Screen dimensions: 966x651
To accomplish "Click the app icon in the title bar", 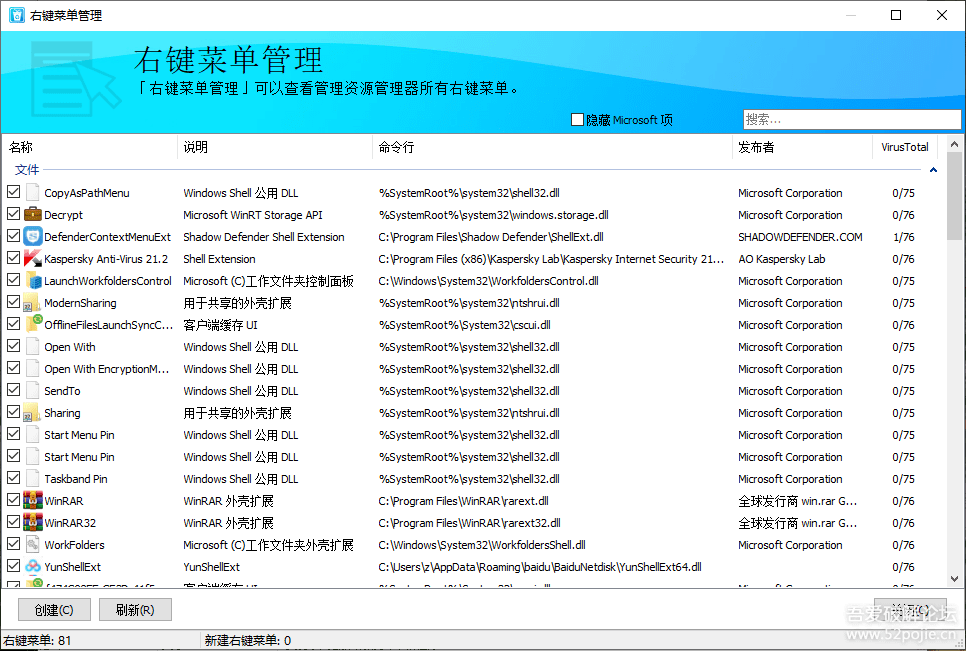I will tap(17, 15).
